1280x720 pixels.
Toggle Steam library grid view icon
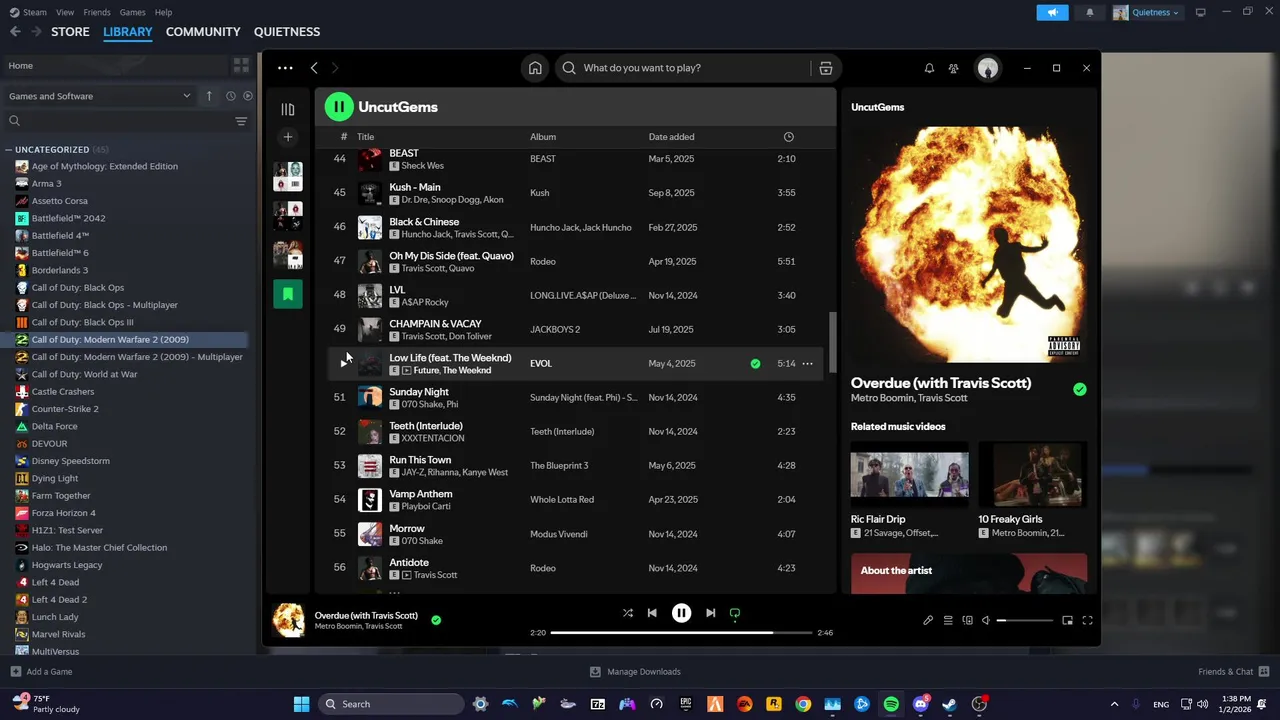pyautogui.click(x=241, y=65)
